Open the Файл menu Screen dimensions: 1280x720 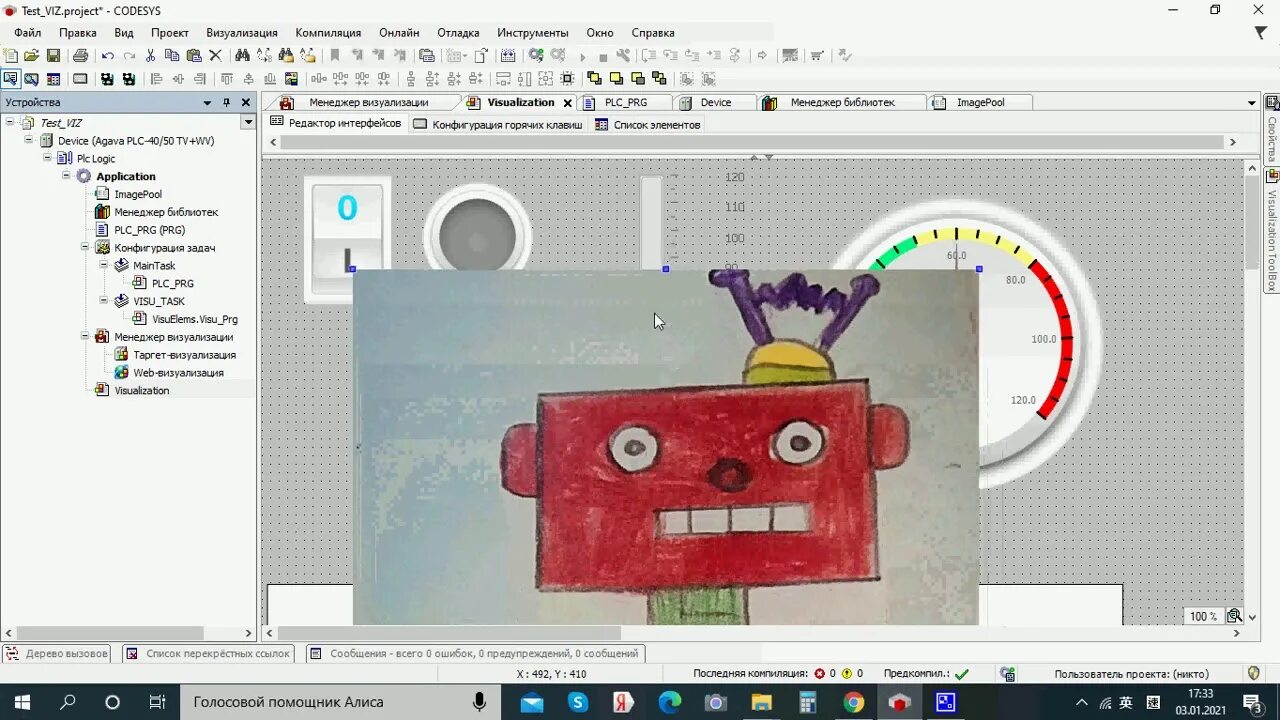coord(27,33)
